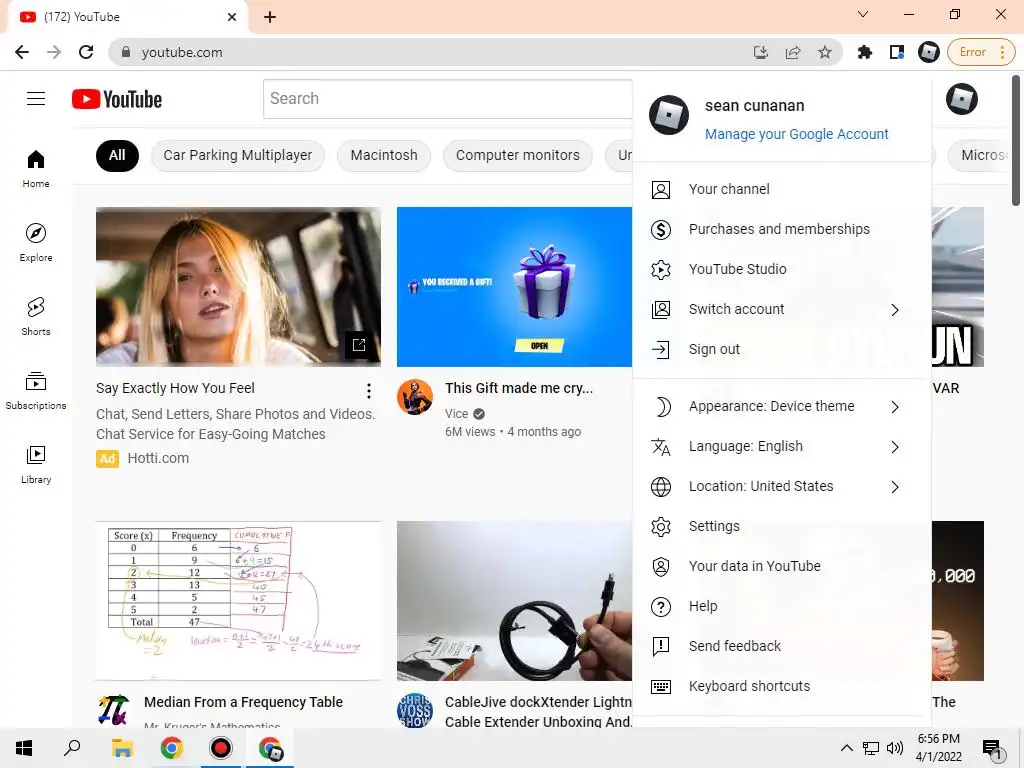Click the account avatar at top right
Screen dimensions: 1024x768
click(x=961, y=99)
